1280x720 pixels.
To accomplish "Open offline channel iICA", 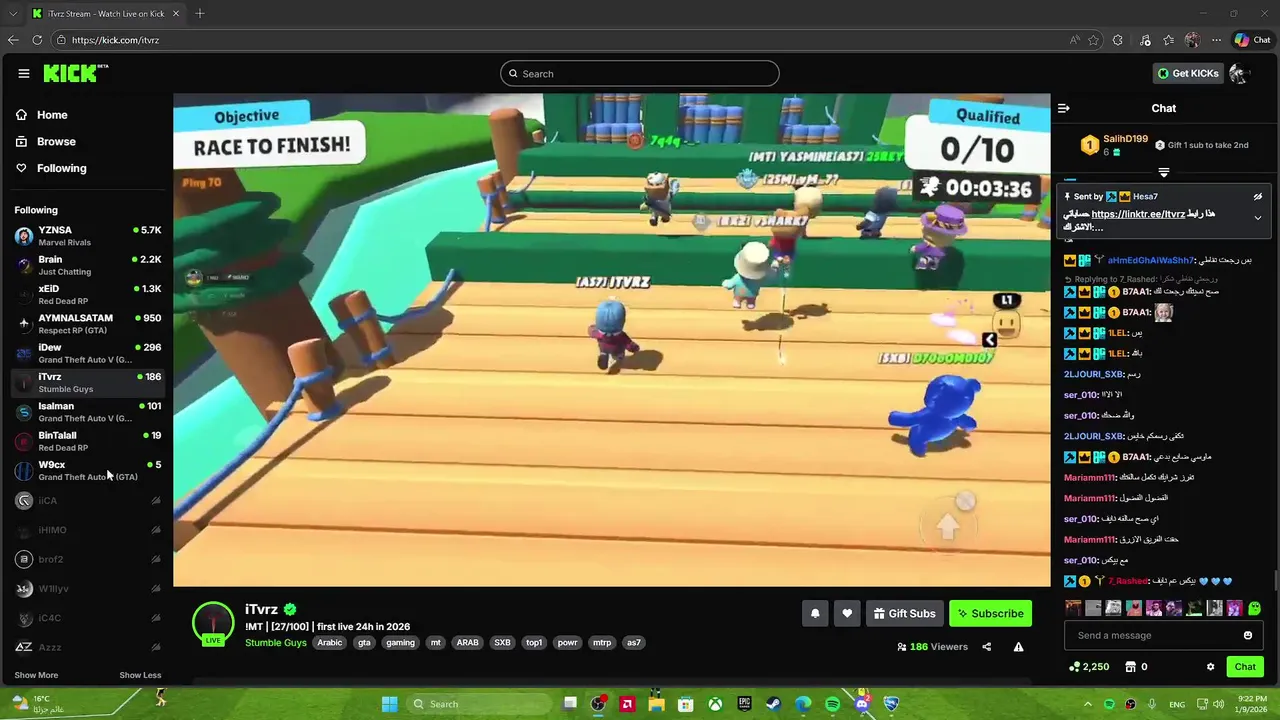I will (x=88, y=500).
